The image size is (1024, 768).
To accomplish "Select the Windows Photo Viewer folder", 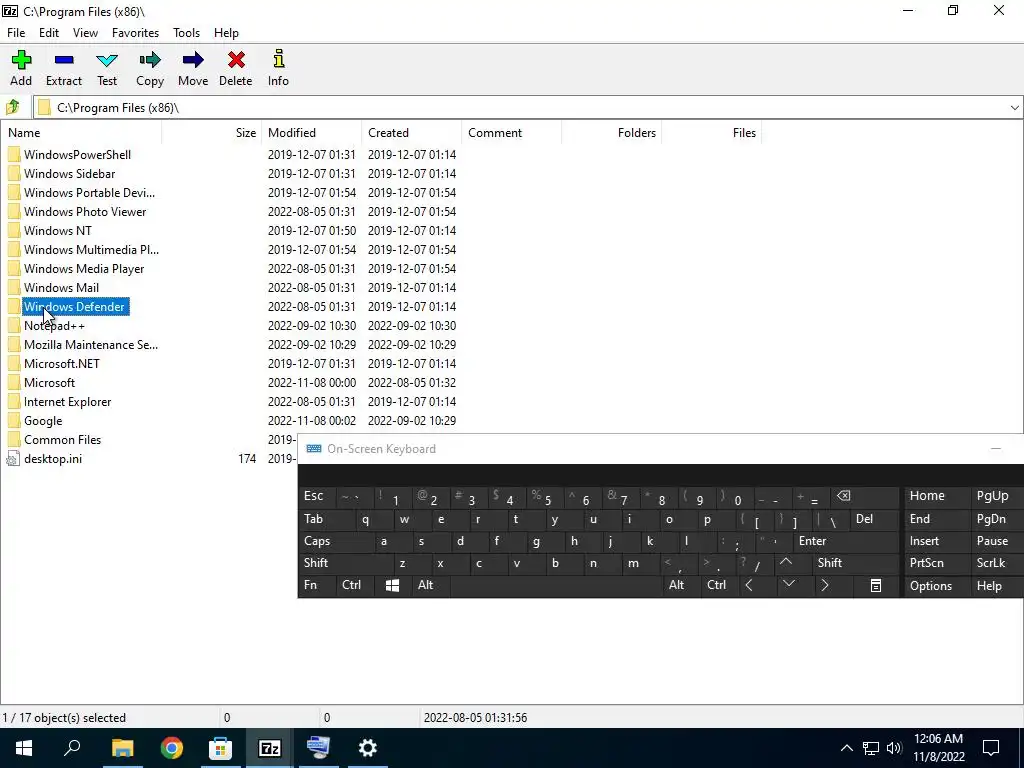I will (85, 212).
